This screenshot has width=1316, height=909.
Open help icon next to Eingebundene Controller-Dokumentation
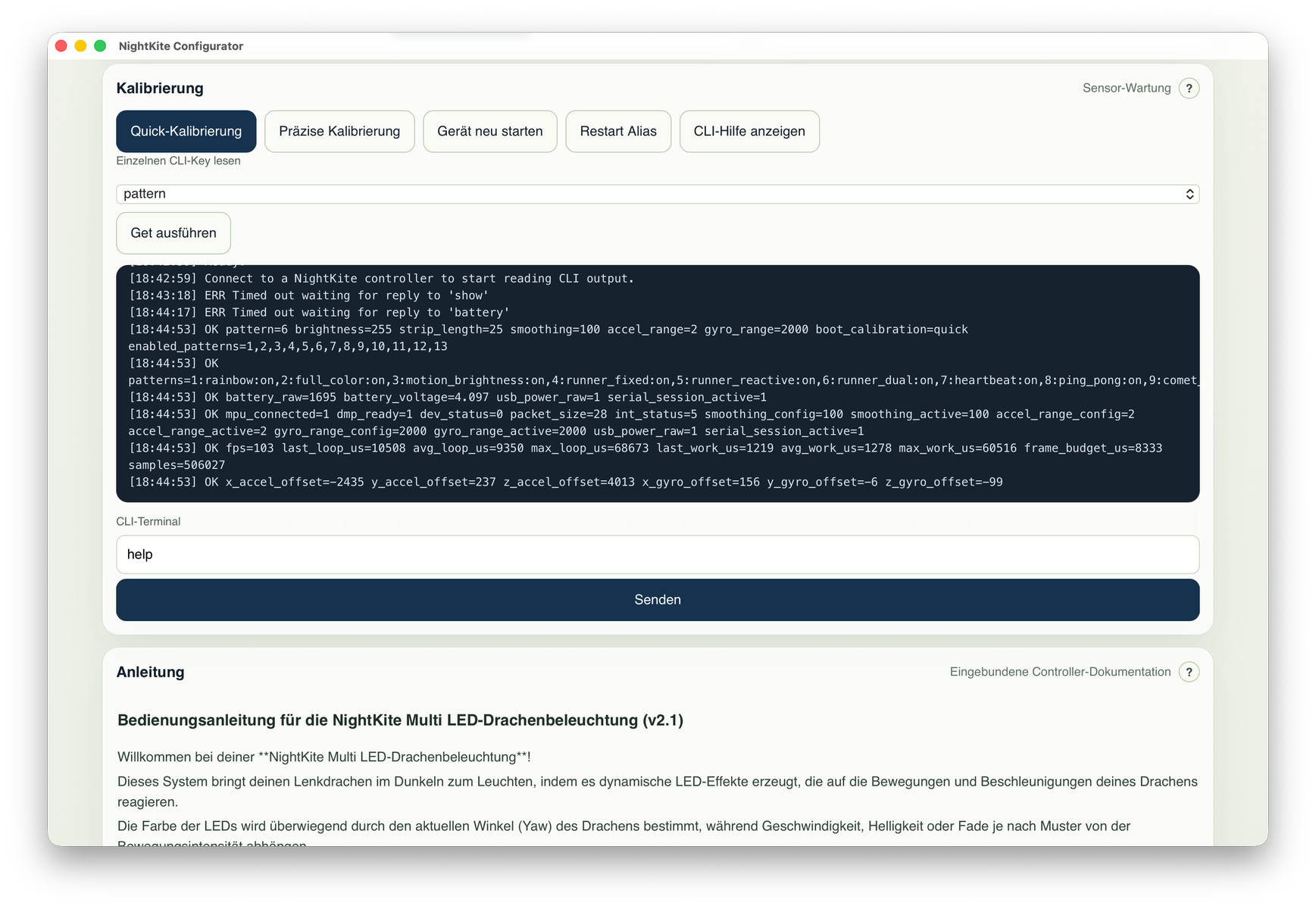point(1189,672)
